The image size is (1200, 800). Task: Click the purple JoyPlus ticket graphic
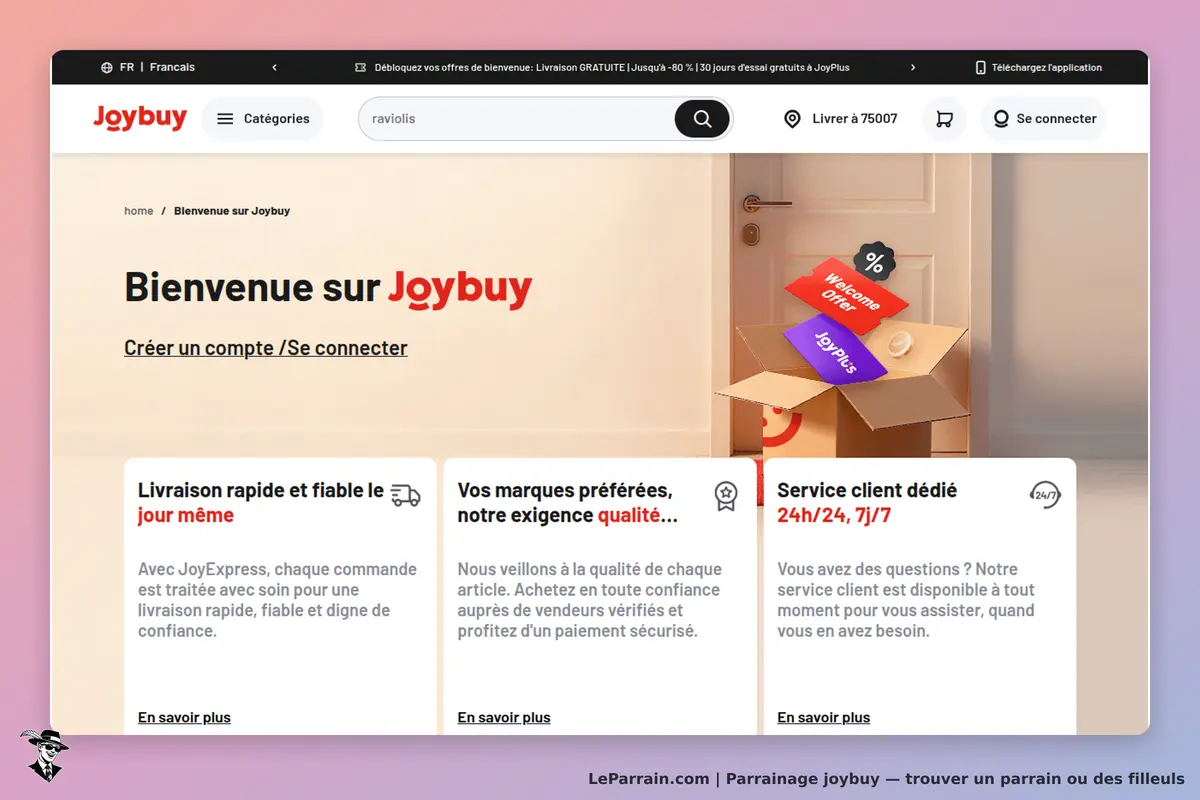[834, 350]
